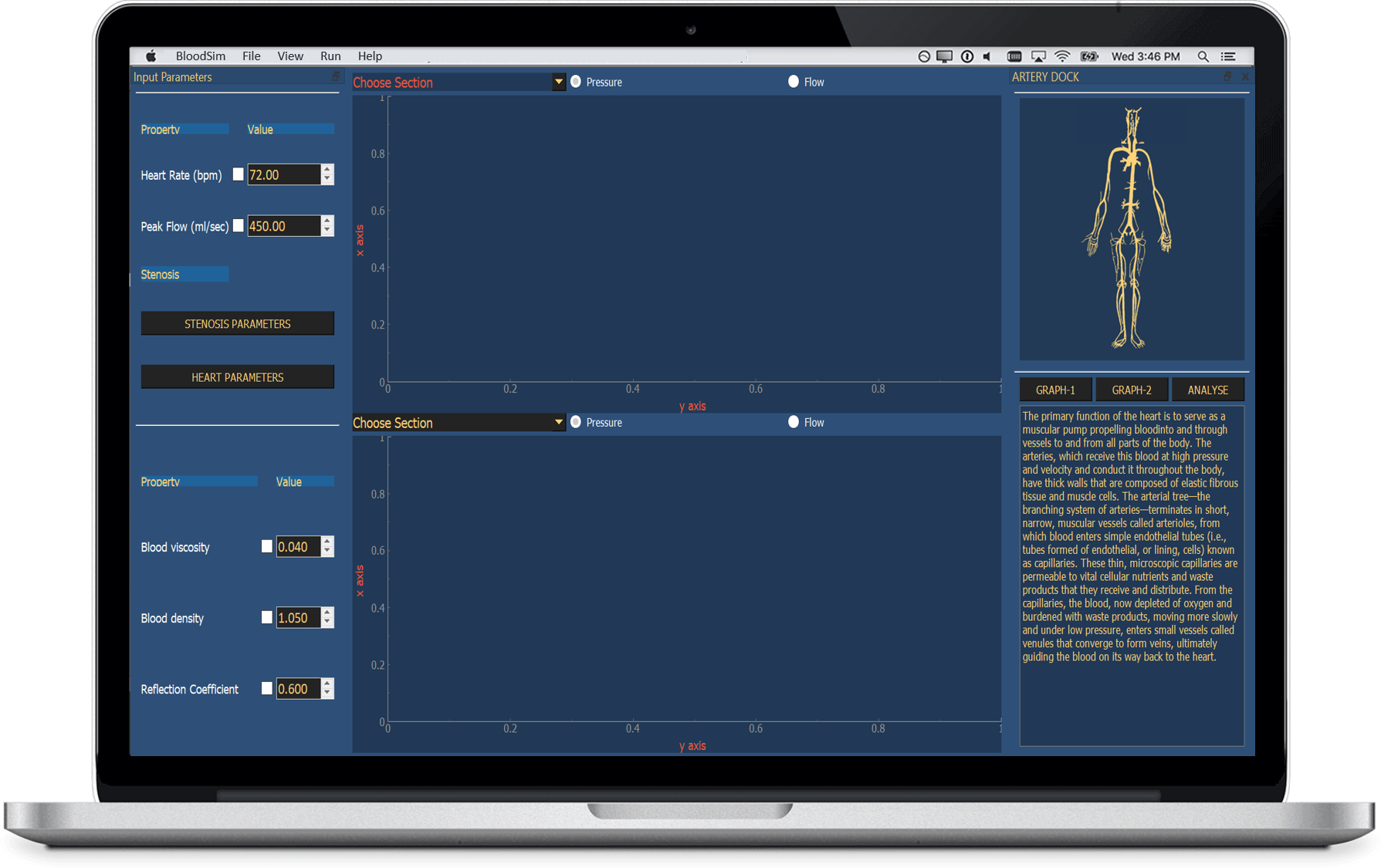1381x868 pixels.
Task: Click the display monitor menu bar icon
Action: tap(944, 56)
